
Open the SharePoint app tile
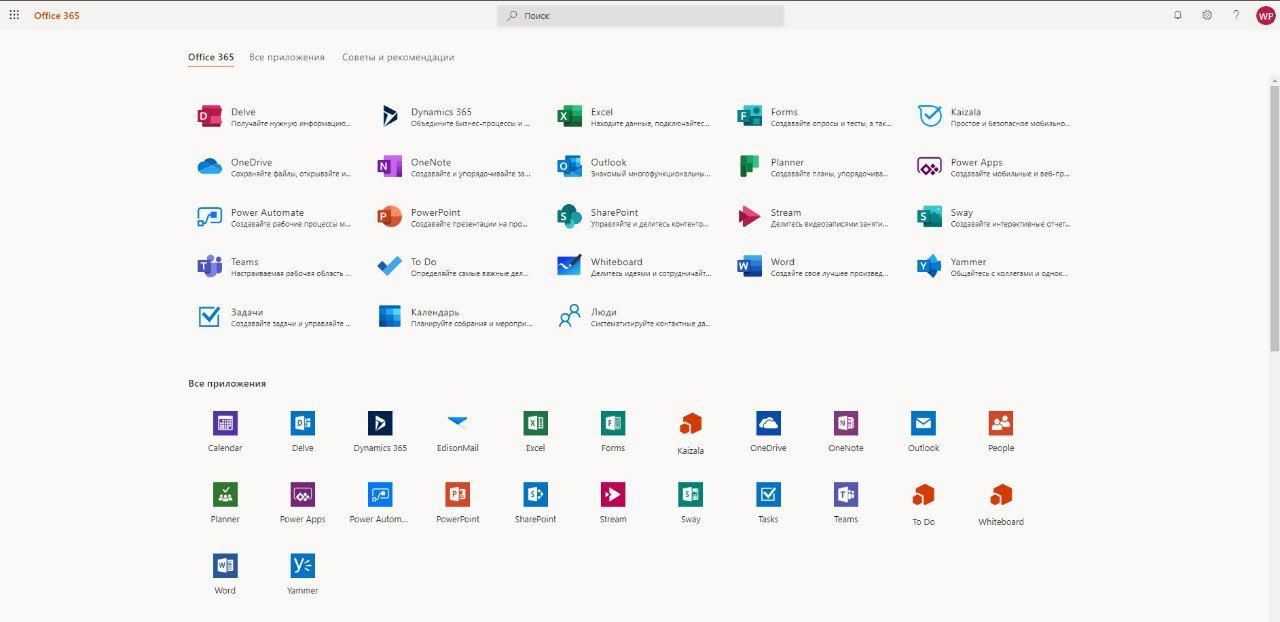pyautogui.click(x=635, y=217)
